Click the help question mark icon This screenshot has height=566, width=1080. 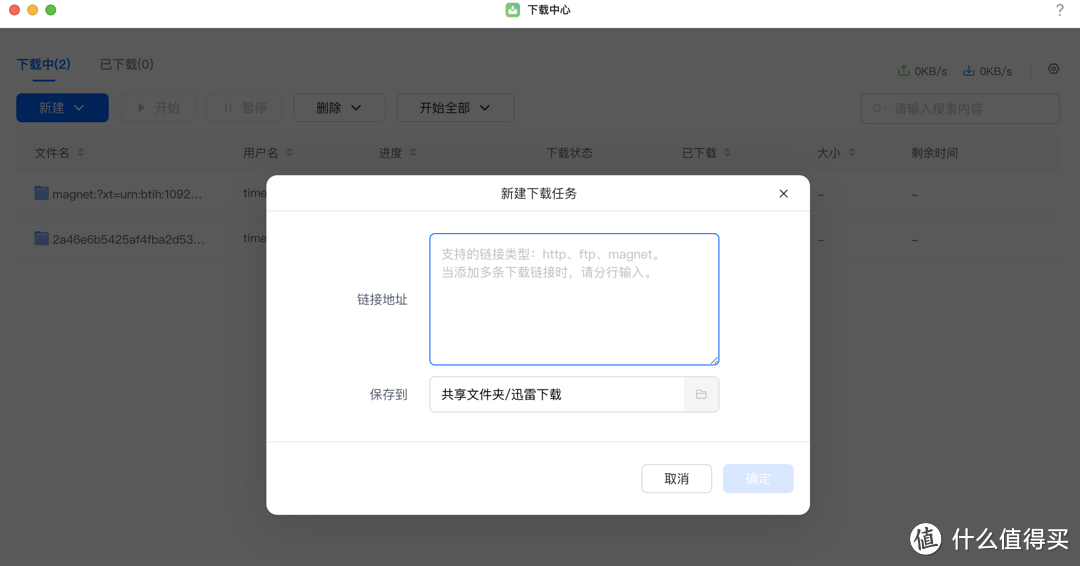(x=1059, y=10)
